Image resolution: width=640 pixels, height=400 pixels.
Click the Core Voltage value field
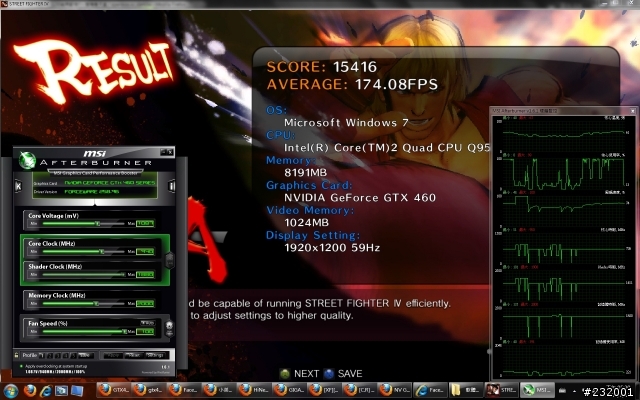pyautogui.click(x=145, y=223)
